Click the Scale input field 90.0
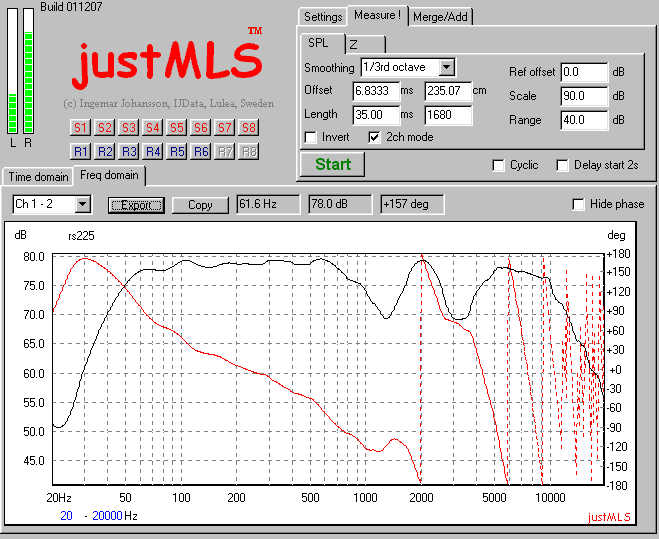The width and height of the screenshot is (659, 539). (x=584, y=96)
